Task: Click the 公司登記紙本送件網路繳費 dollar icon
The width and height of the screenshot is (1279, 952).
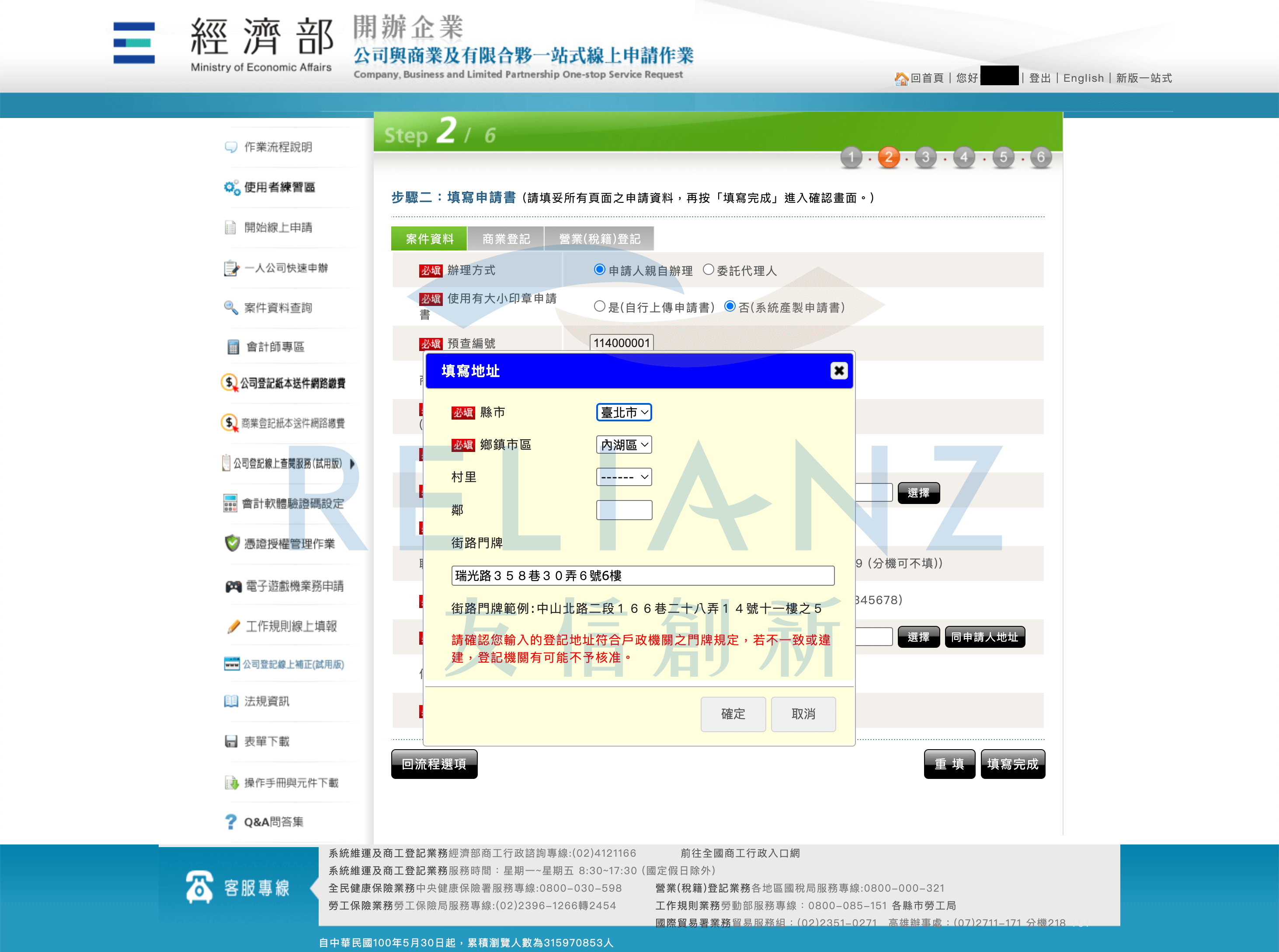Action: 229,382
